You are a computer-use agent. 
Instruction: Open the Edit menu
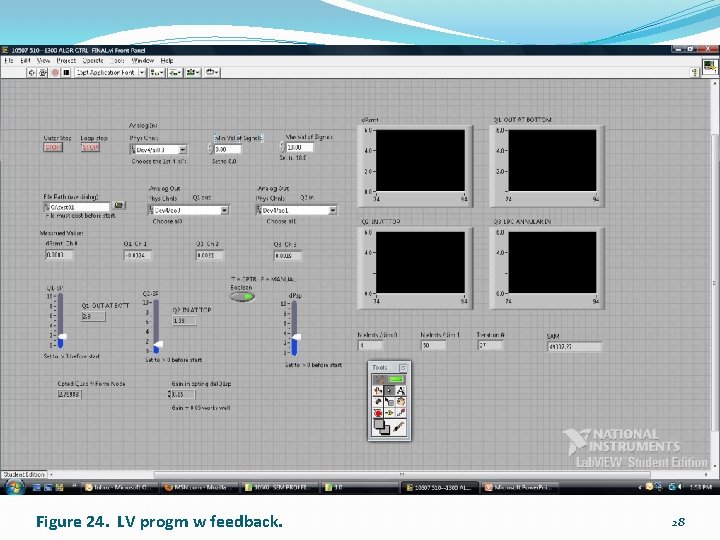click(x=25, y=61)
